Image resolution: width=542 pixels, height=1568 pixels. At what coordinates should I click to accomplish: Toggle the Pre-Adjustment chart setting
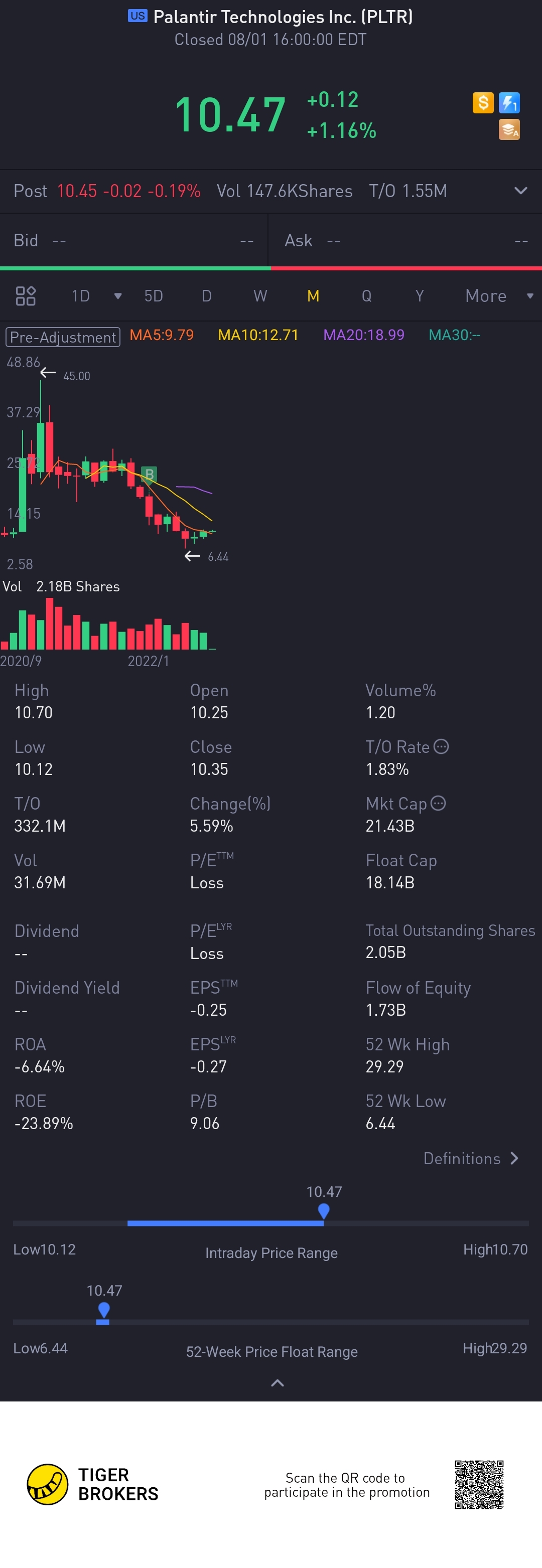pyautogui.click(x=63, y=337)
